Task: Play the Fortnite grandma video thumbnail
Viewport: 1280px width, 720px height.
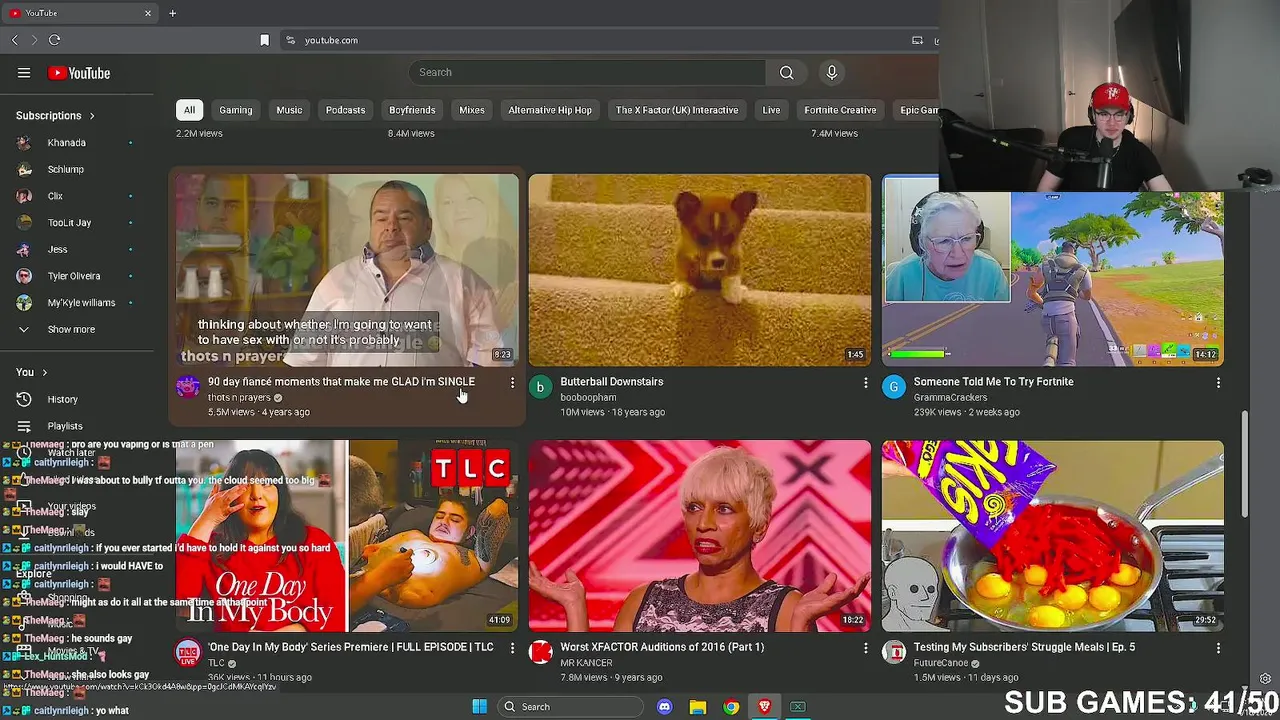Action: click(1052, 270)
